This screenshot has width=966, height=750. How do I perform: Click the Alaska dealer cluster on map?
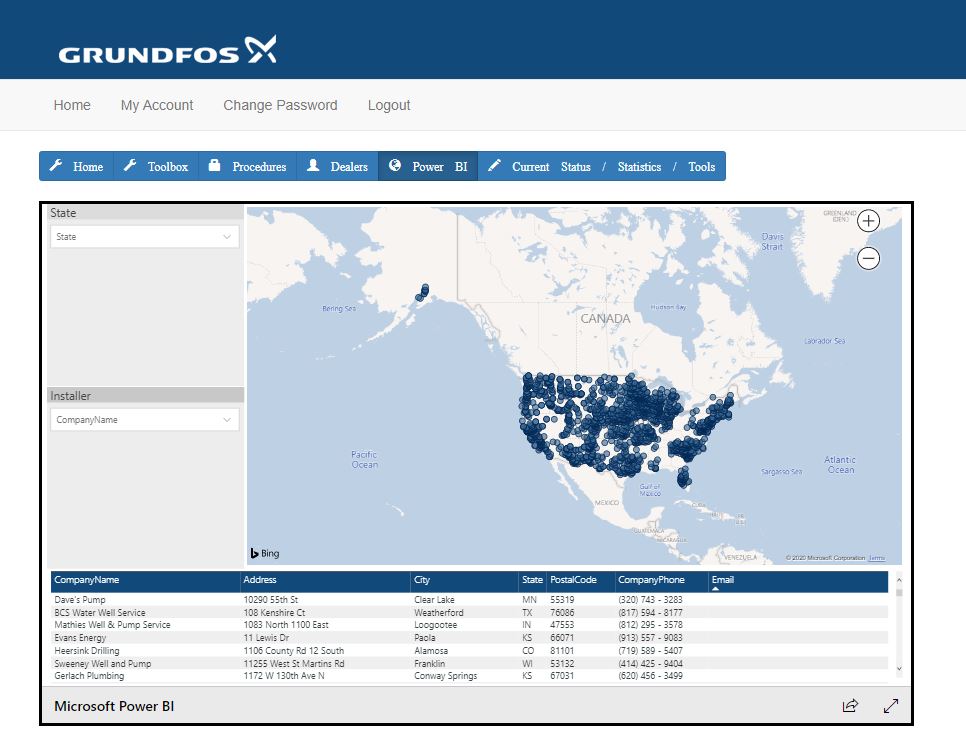coord(423,292)
